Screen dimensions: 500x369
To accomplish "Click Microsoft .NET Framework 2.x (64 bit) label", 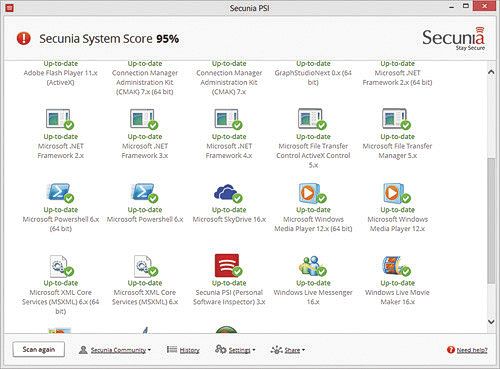I will point(397,77).
